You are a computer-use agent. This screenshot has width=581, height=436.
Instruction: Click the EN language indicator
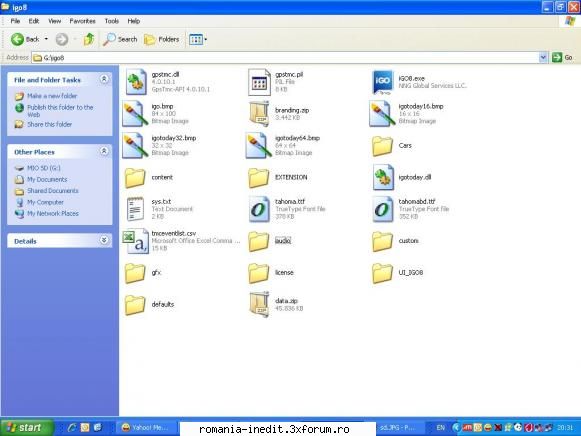click(x=440, y=428)
